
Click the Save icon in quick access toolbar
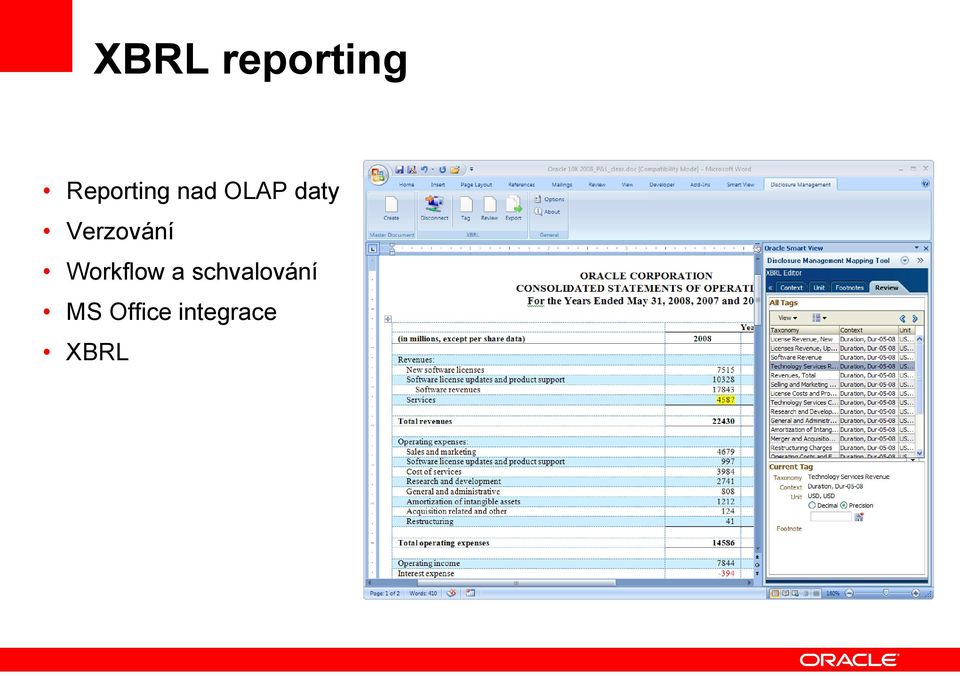coord(399,170)
